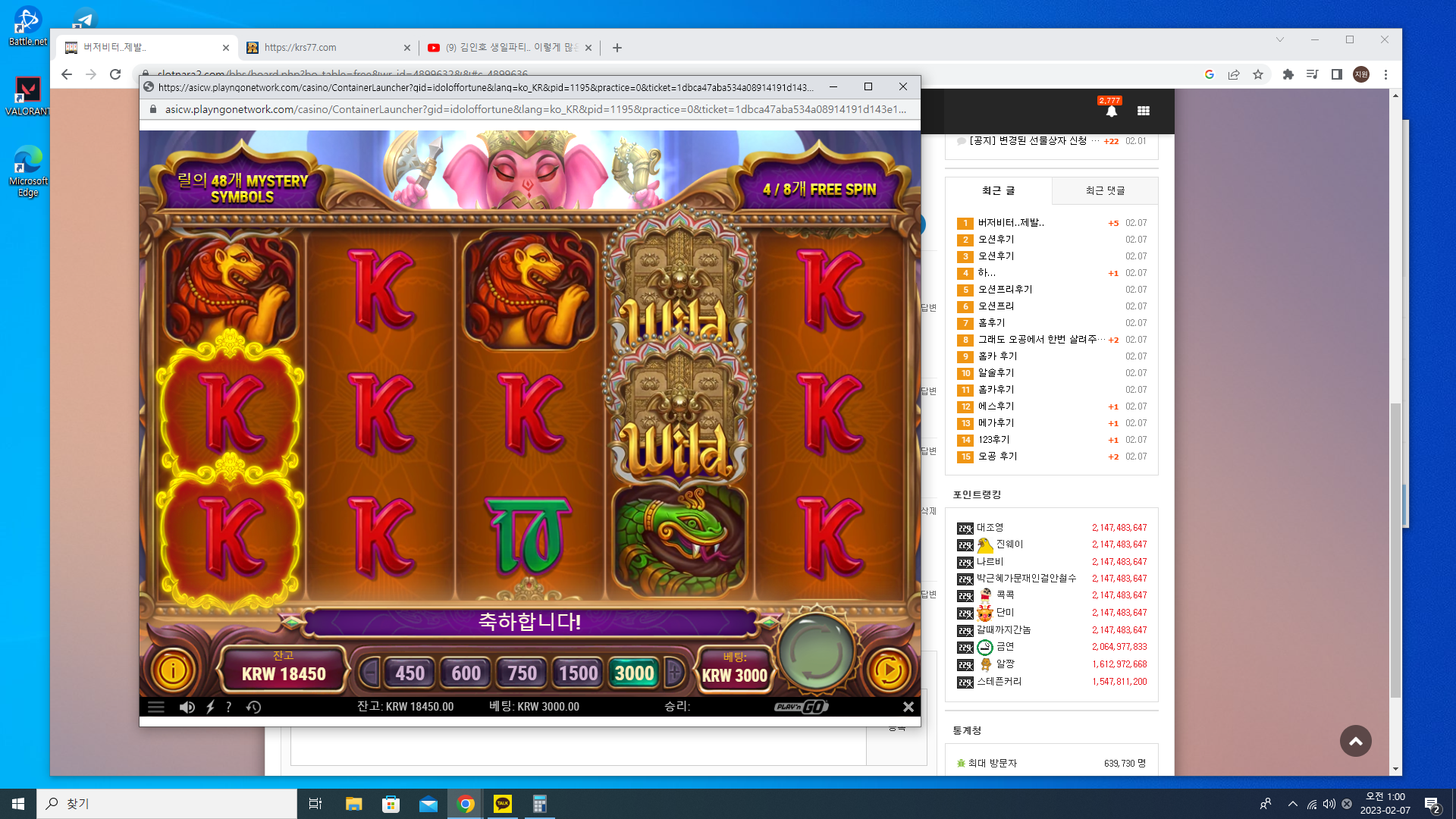Mute the game sound speaker icon

187,707
